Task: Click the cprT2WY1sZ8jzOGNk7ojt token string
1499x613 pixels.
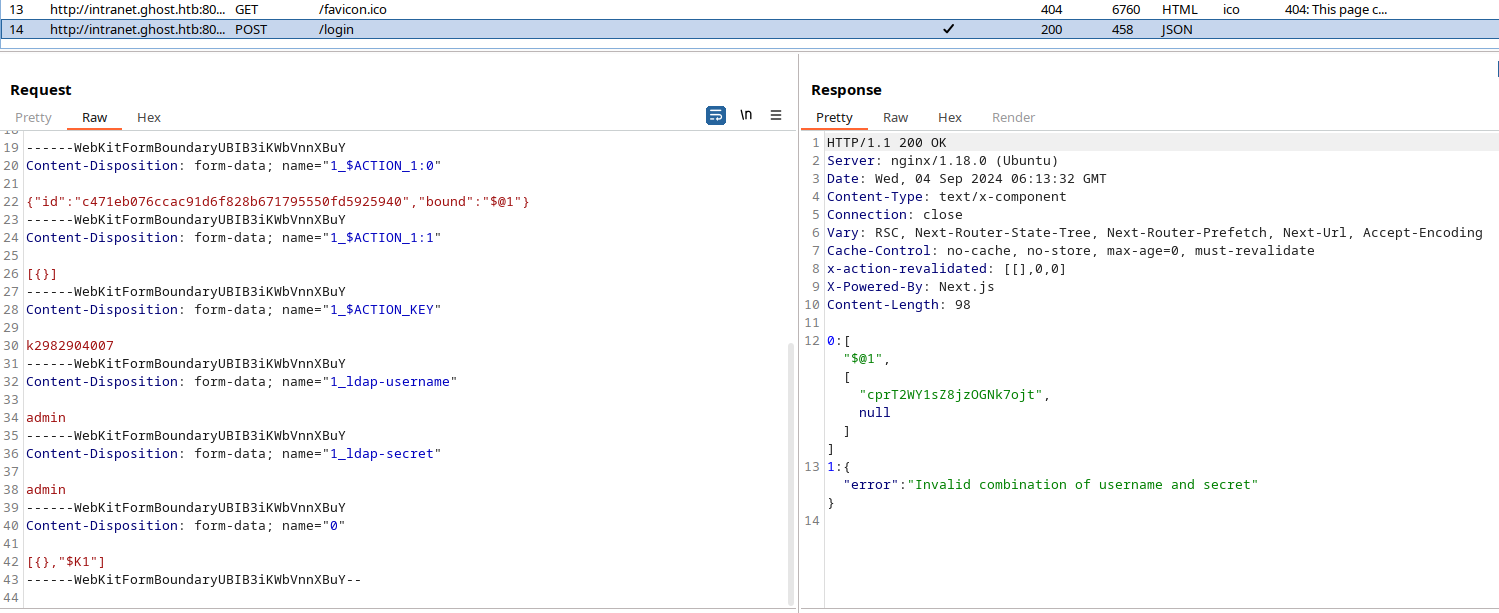Action: pos(951,395)
